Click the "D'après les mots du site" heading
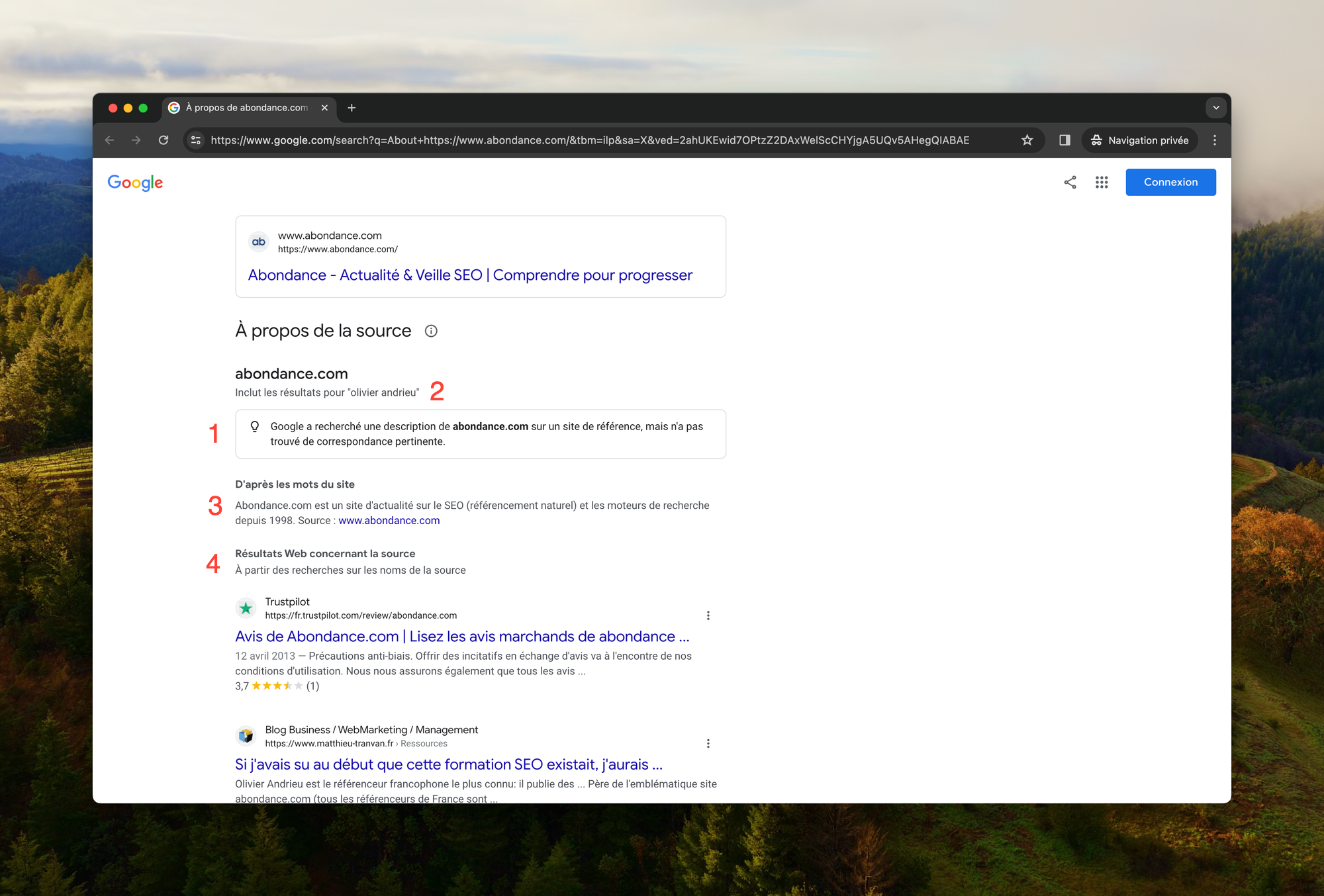 pos(295,484)
